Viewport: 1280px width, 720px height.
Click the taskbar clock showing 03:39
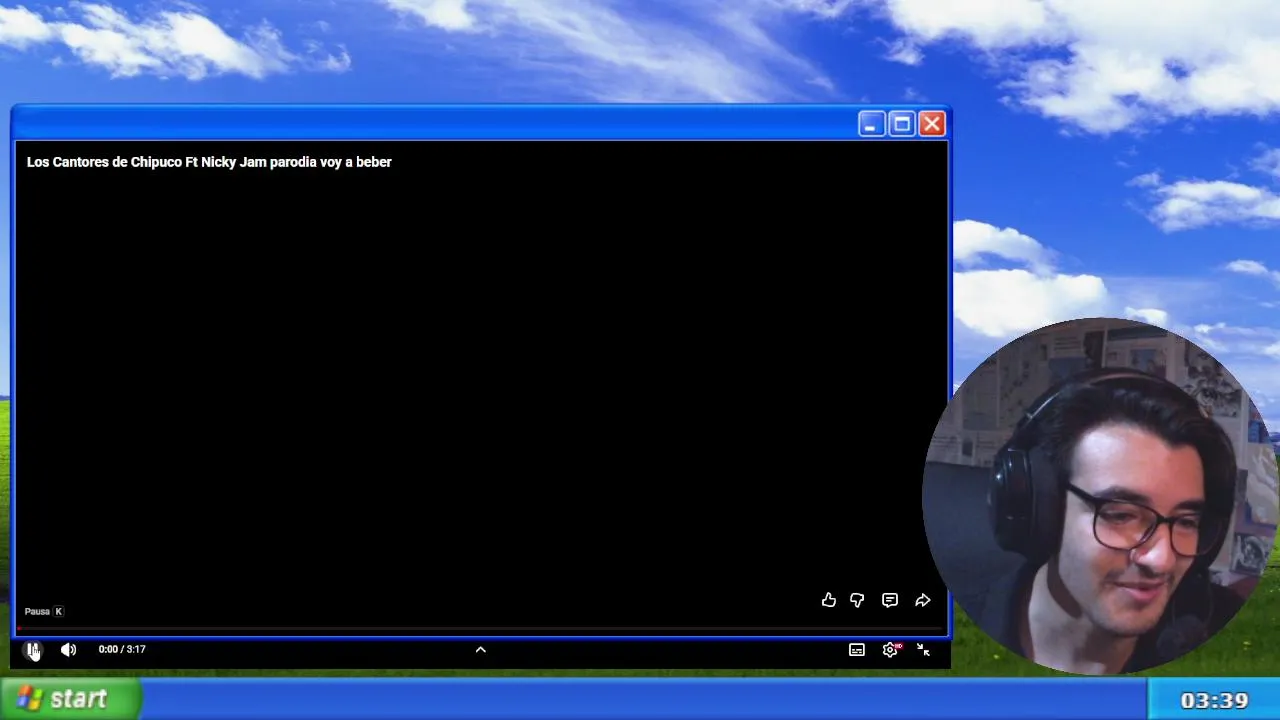coord(1214,700)
